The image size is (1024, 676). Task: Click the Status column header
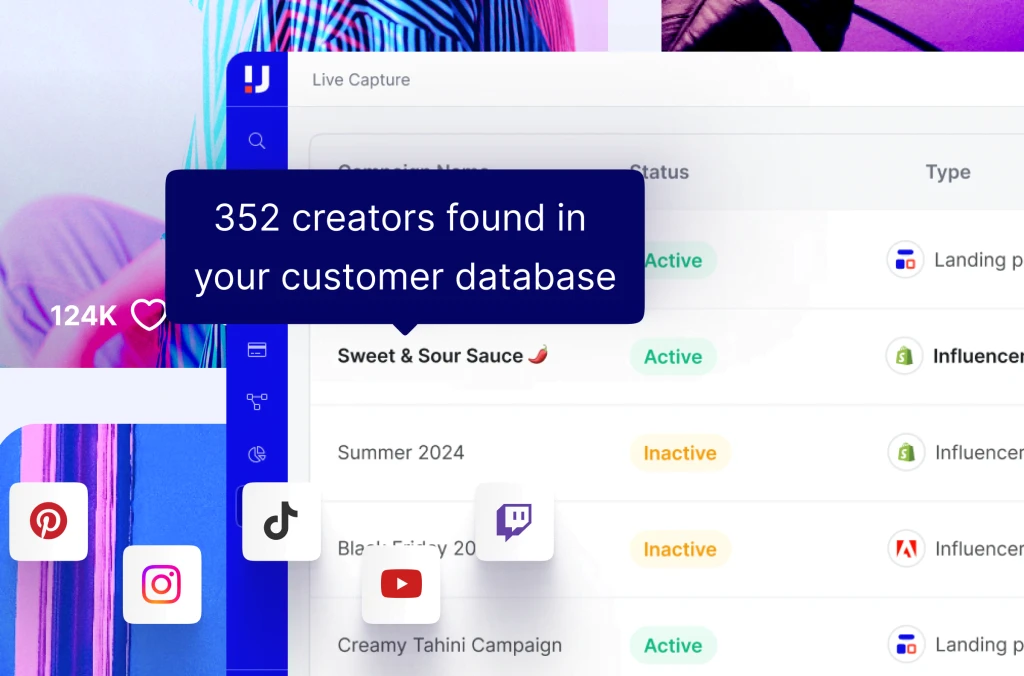[x=659, y=172]
